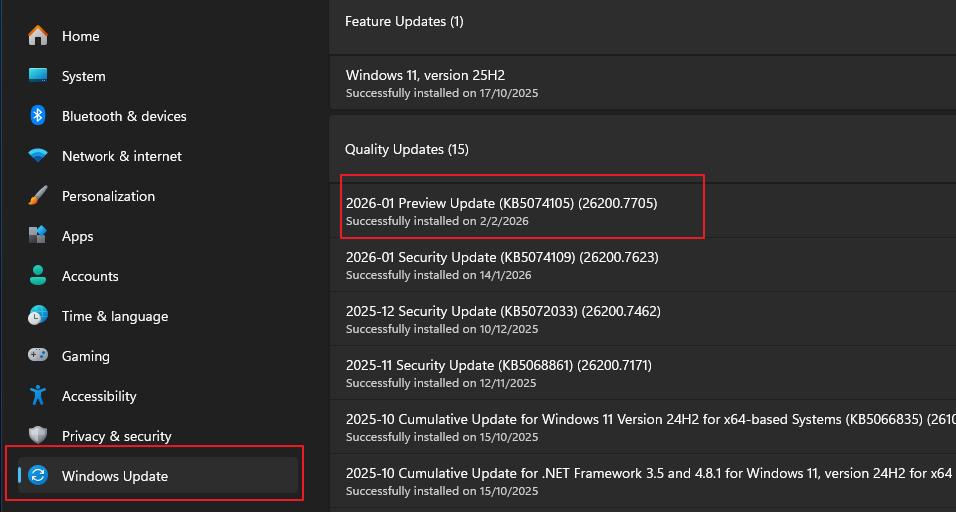Image resolution: width=956 pixels, height=512 pixels.
Task: Click the Privacy & security shield icon
Action: [38, 436]
